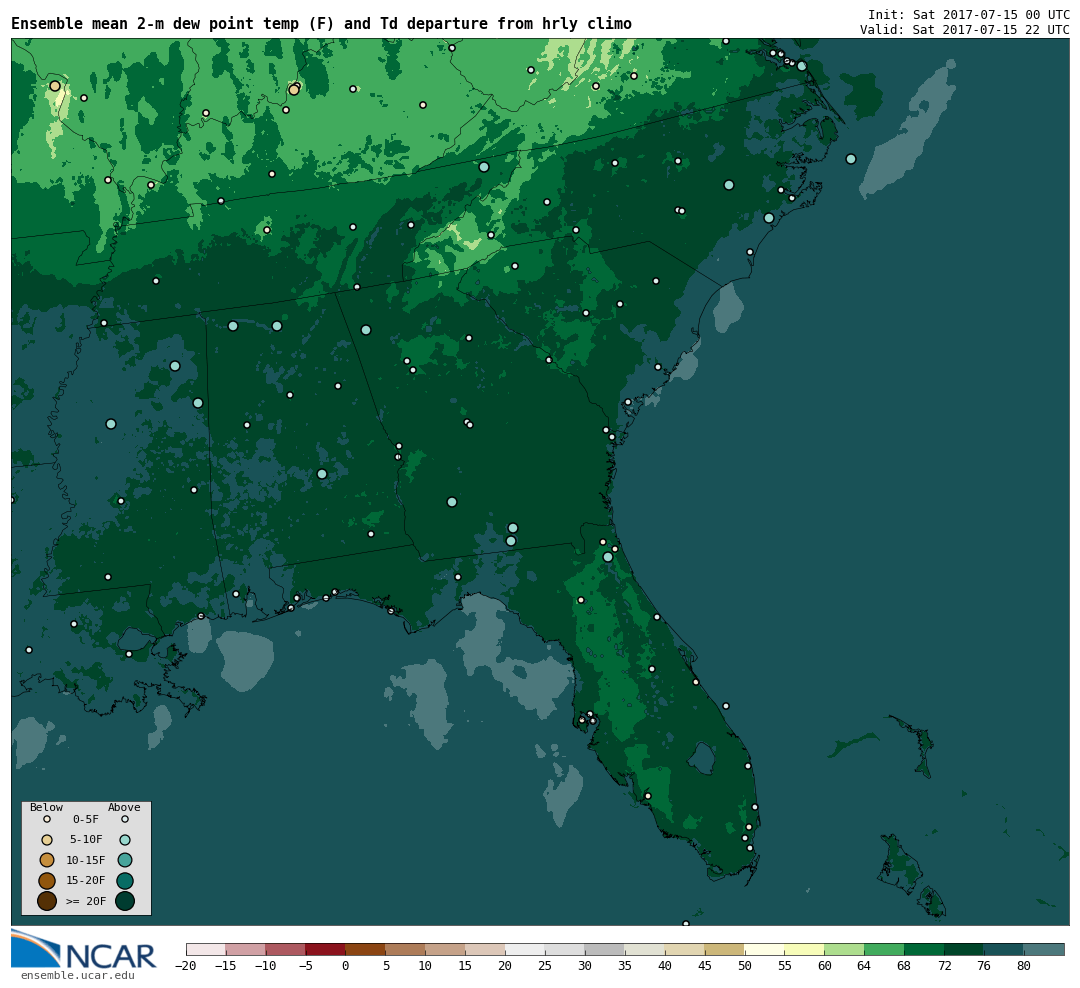Click the "Below" legend header
This screenshot has height=988, width=1080.
click(x=46, y=807)
